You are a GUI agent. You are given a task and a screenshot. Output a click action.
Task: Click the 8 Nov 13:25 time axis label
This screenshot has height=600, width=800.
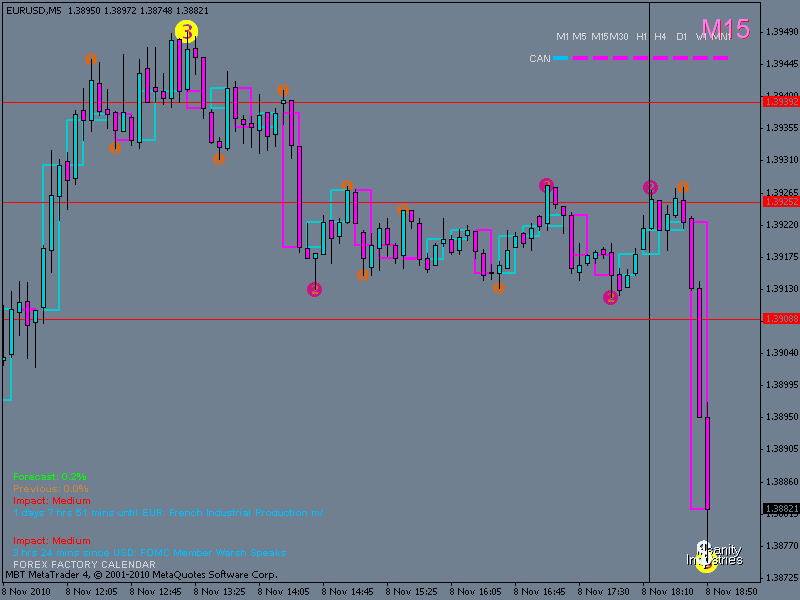[219, 592]
